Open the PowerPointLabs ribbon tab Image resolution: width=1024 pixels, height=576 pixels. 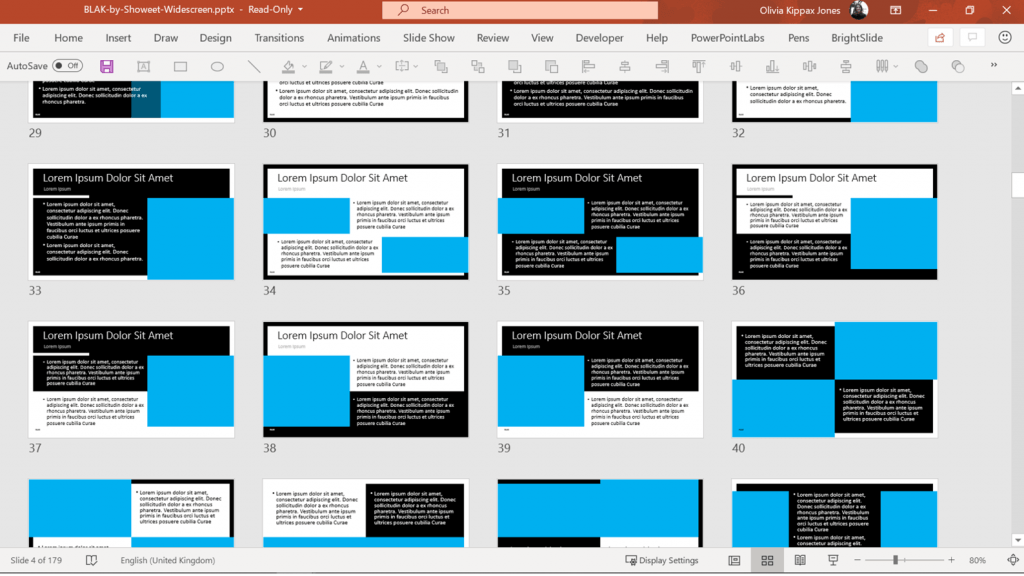726,38
